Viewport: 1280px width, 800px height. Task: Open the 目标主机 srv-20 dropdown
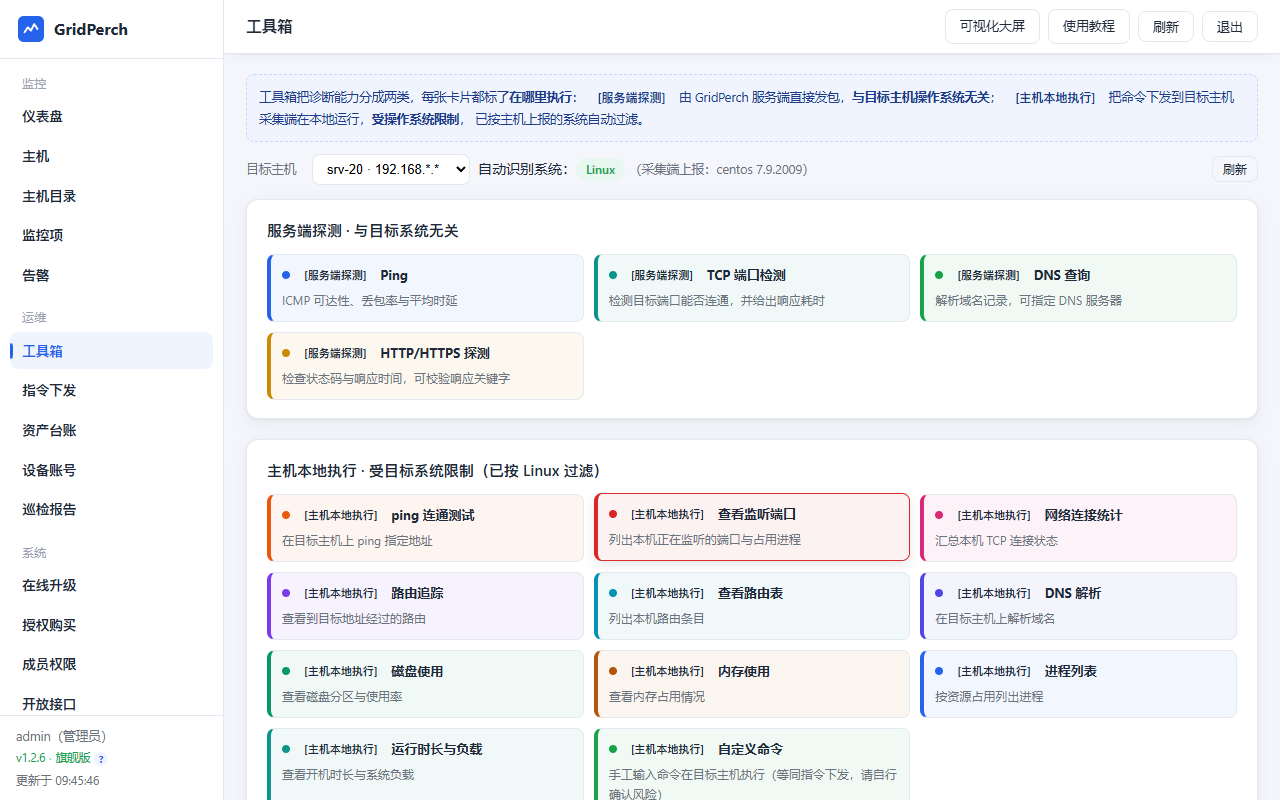click(391, 169)
